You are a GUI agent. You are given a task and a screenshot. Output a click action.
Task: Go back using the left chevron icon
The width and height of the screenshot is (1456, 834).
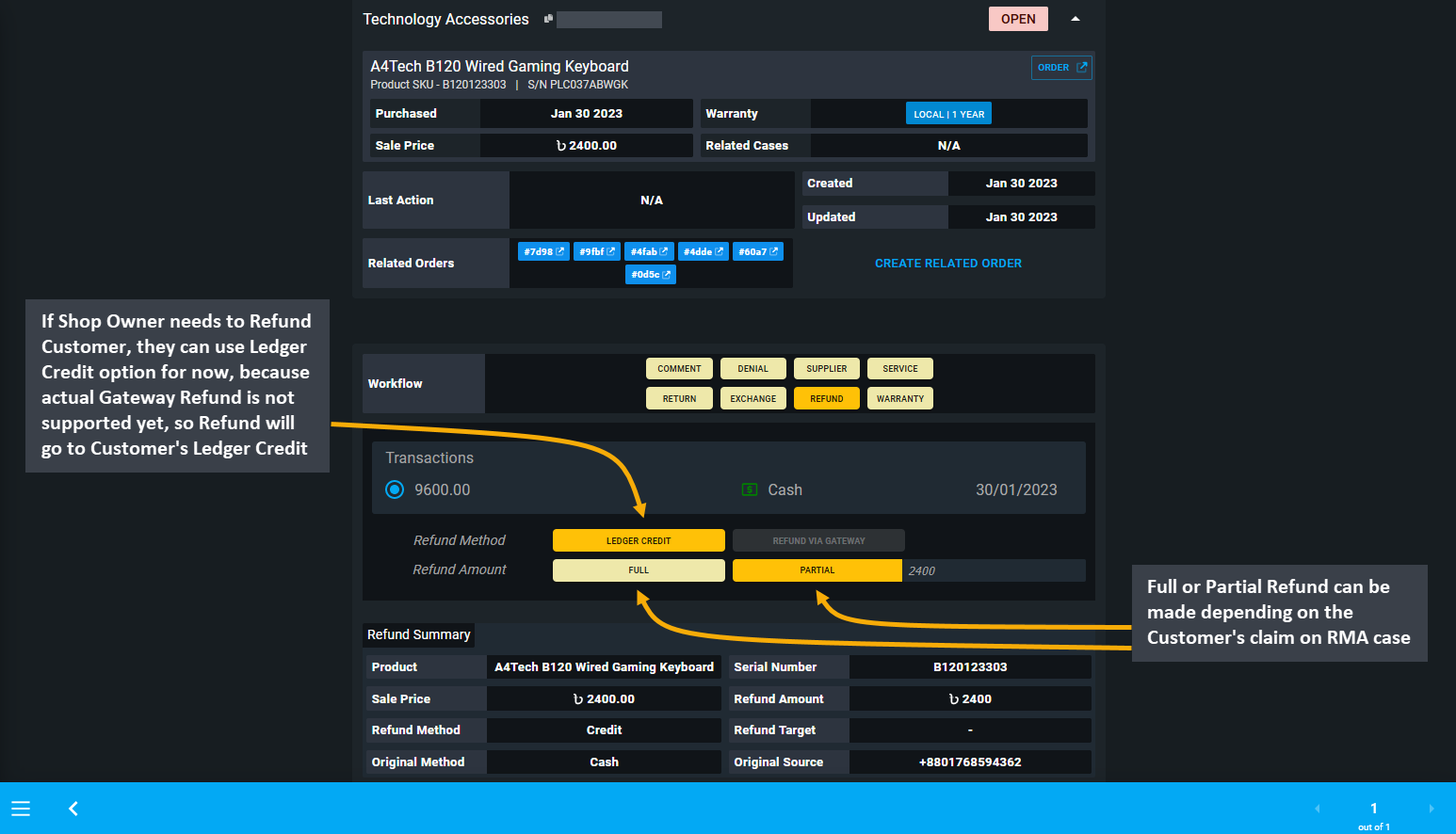point(73,809)
